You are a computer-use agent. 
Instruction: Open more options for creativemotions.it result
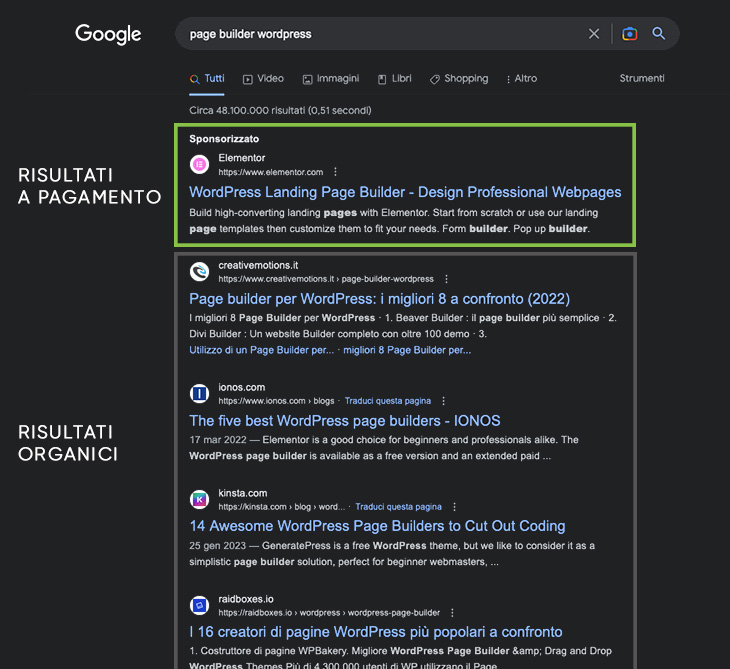pyautogui.click(x=446, y=279)
